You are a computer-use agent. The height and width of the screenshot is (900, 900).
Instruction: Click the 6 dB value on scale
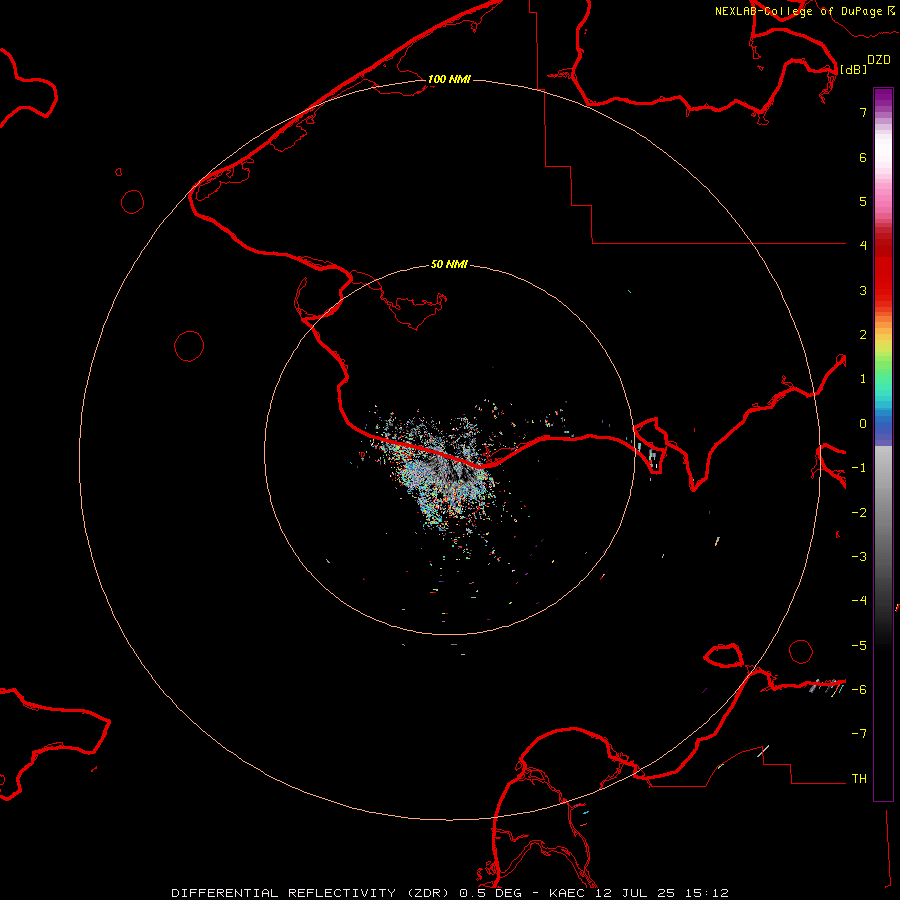863,157
